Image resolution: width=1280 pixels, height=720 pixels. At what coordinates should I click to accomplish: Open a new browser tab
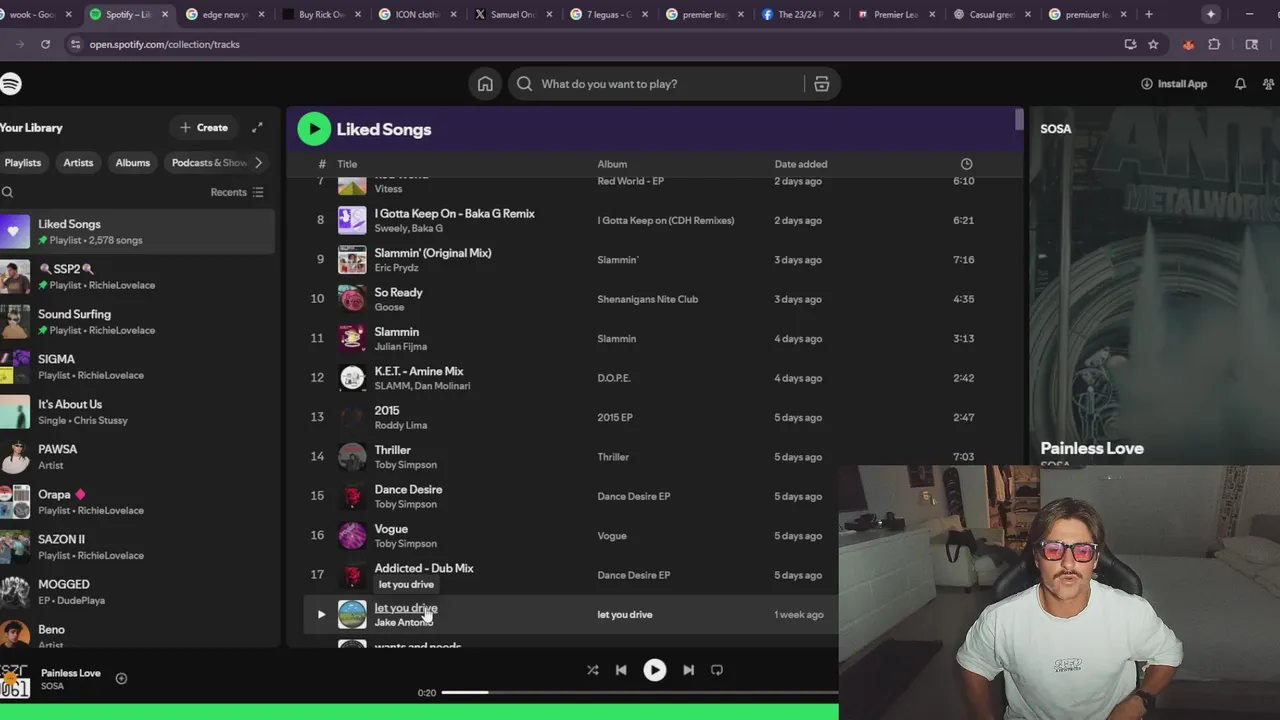coord(1148,14)
